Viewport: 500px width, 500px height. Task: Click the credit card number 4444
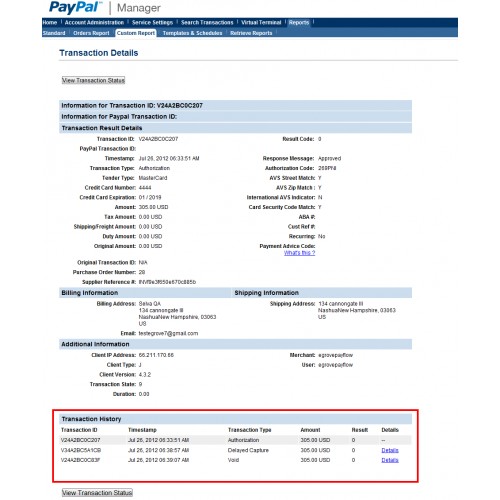tap(145, 188)
